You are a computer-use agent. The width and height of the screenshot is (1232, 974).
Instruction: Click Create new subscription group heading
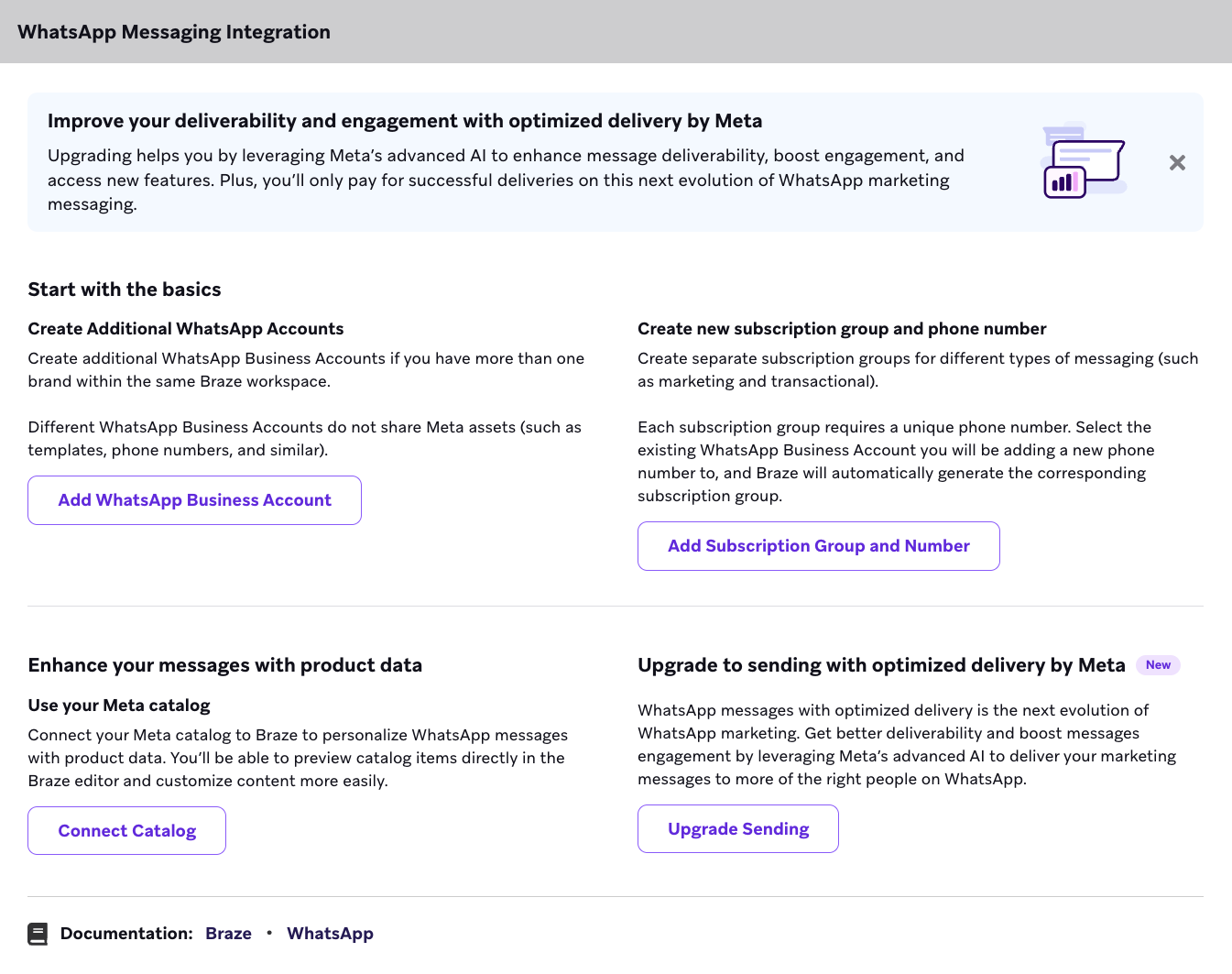tap(841, 329)
